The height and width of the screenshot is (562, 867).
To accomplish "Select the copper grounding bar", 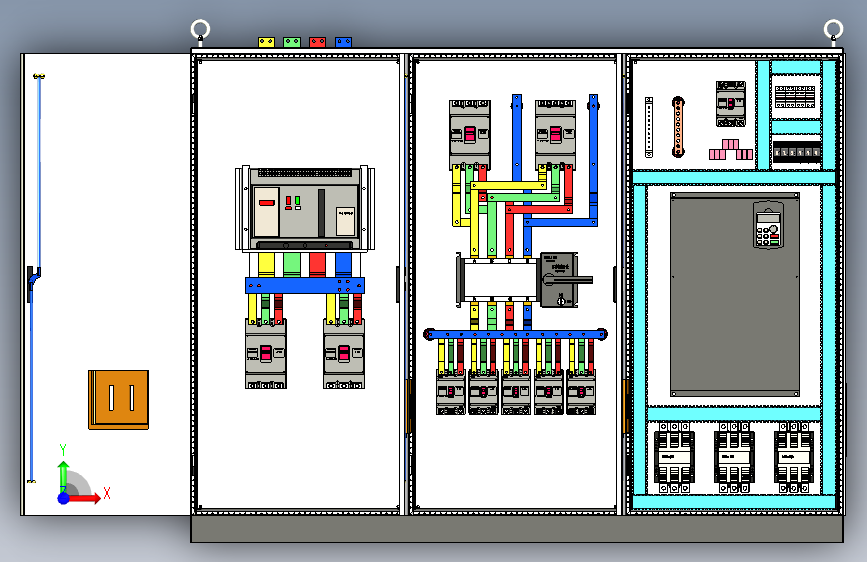I will (x=678, y=127).
